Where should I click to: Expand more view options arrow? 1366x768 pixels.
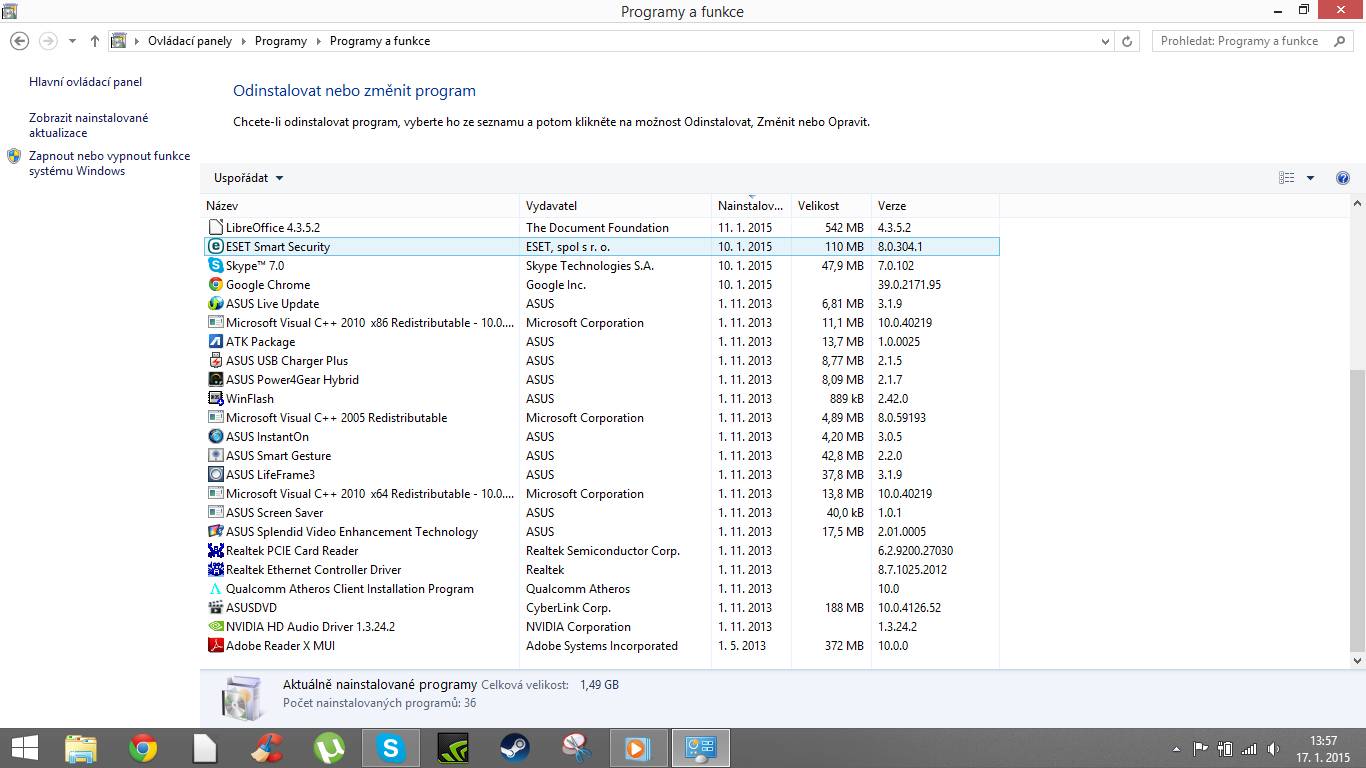click(x=1310, y=178)
